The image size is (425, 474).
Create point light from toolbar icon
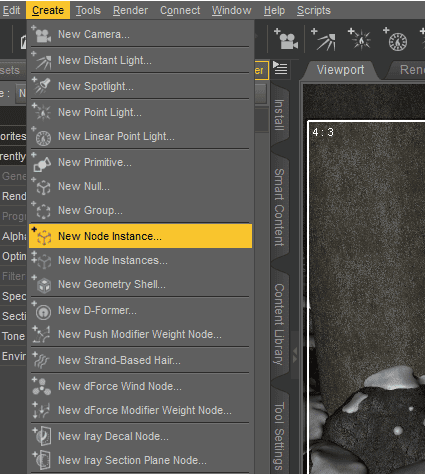click(359, 39)
